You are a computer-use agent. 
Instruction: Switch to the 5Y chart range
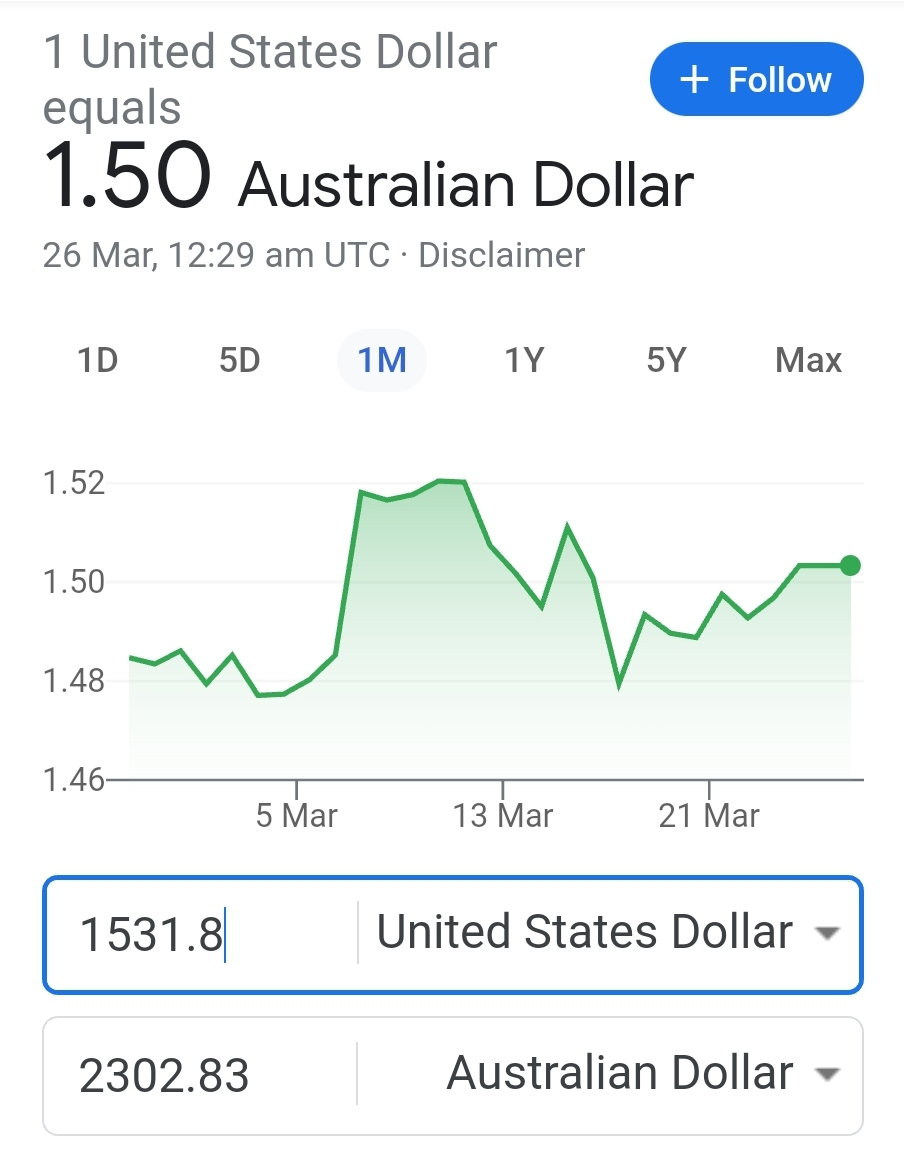[x=666, y=360]
